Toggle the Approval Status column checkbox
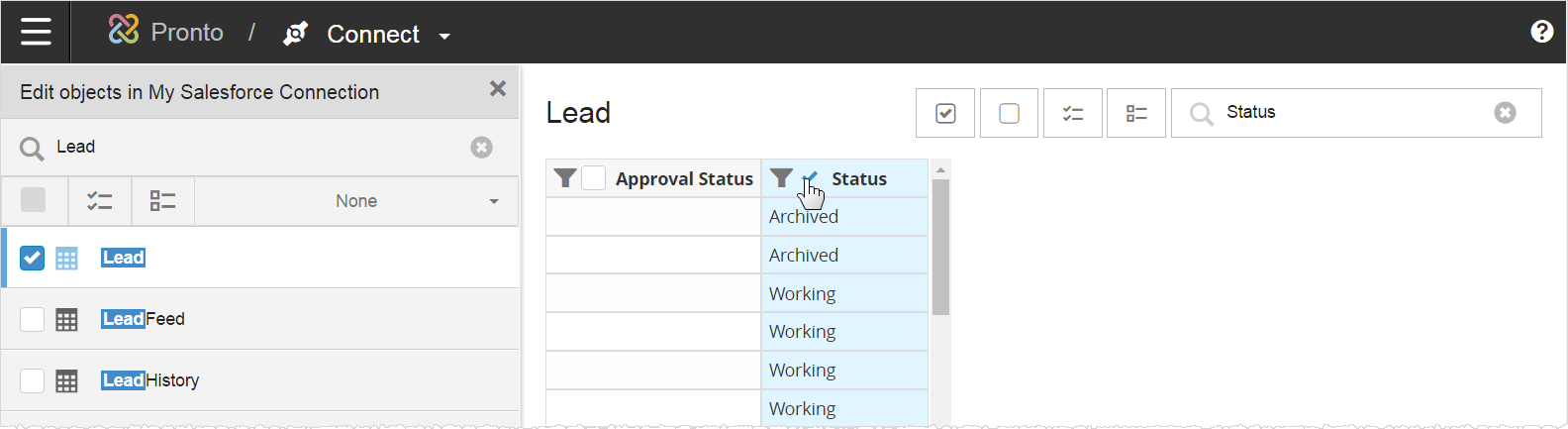This screenshot has width=1568, height=429. coord(594,178)
